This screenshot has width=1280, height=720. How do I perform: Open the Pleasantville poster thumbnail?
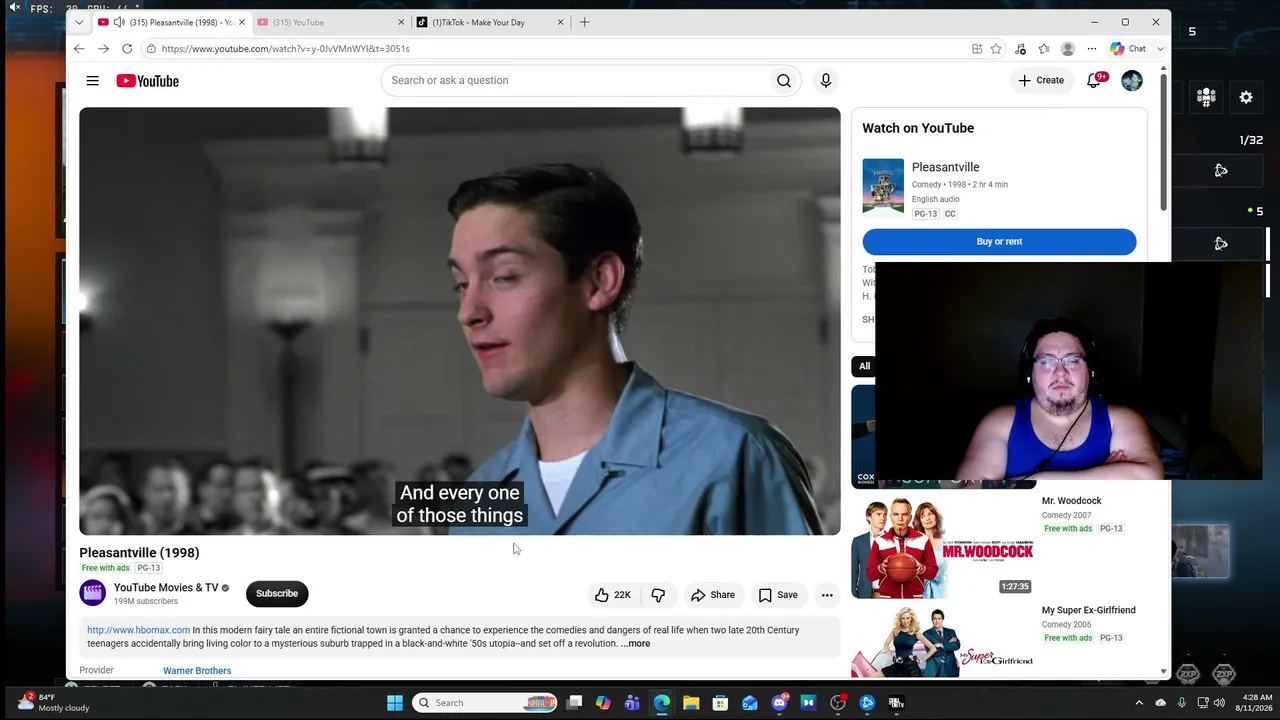[x=883, y=186]
